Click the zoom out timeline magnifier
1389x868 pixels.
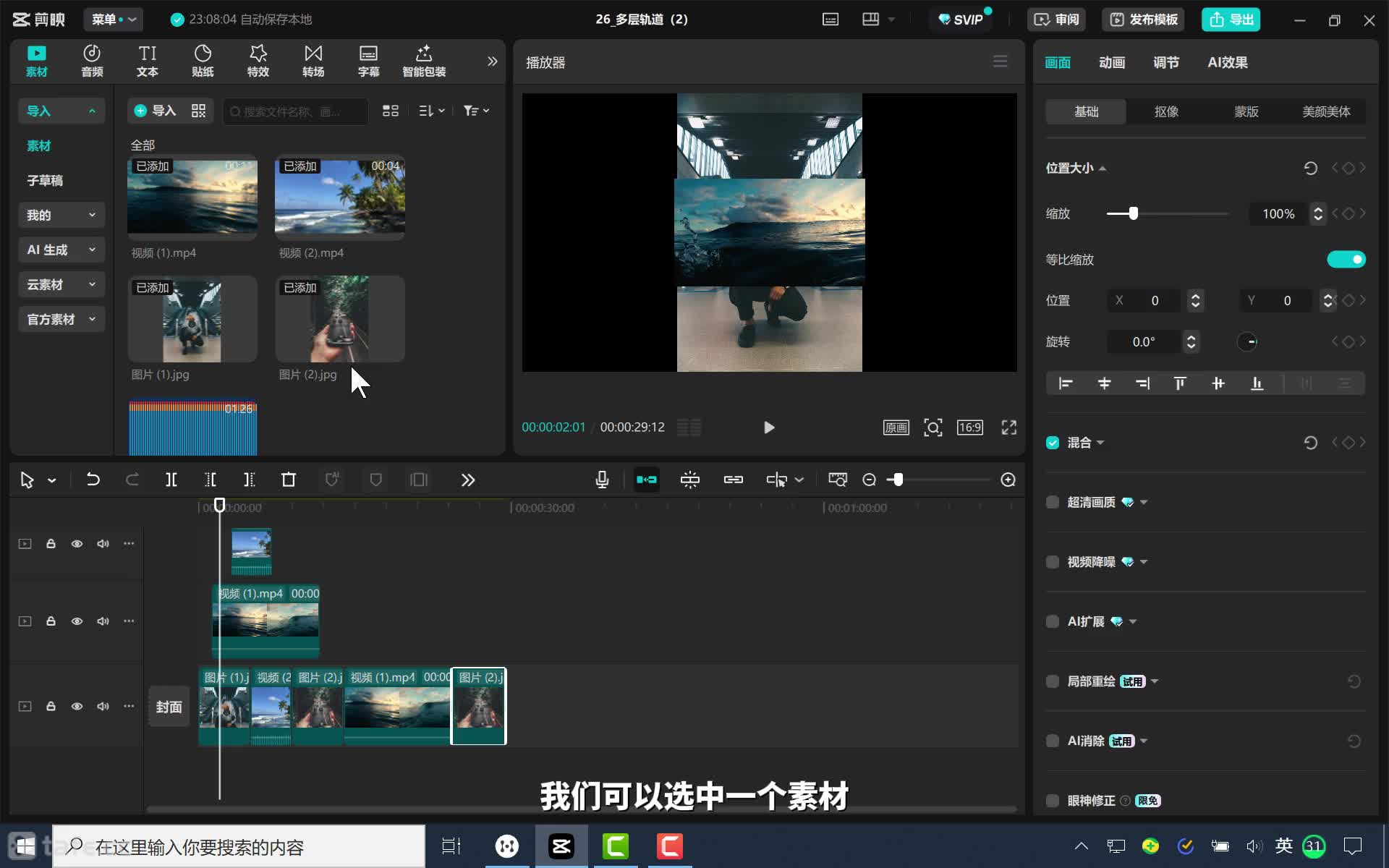(x=869, y=480)
